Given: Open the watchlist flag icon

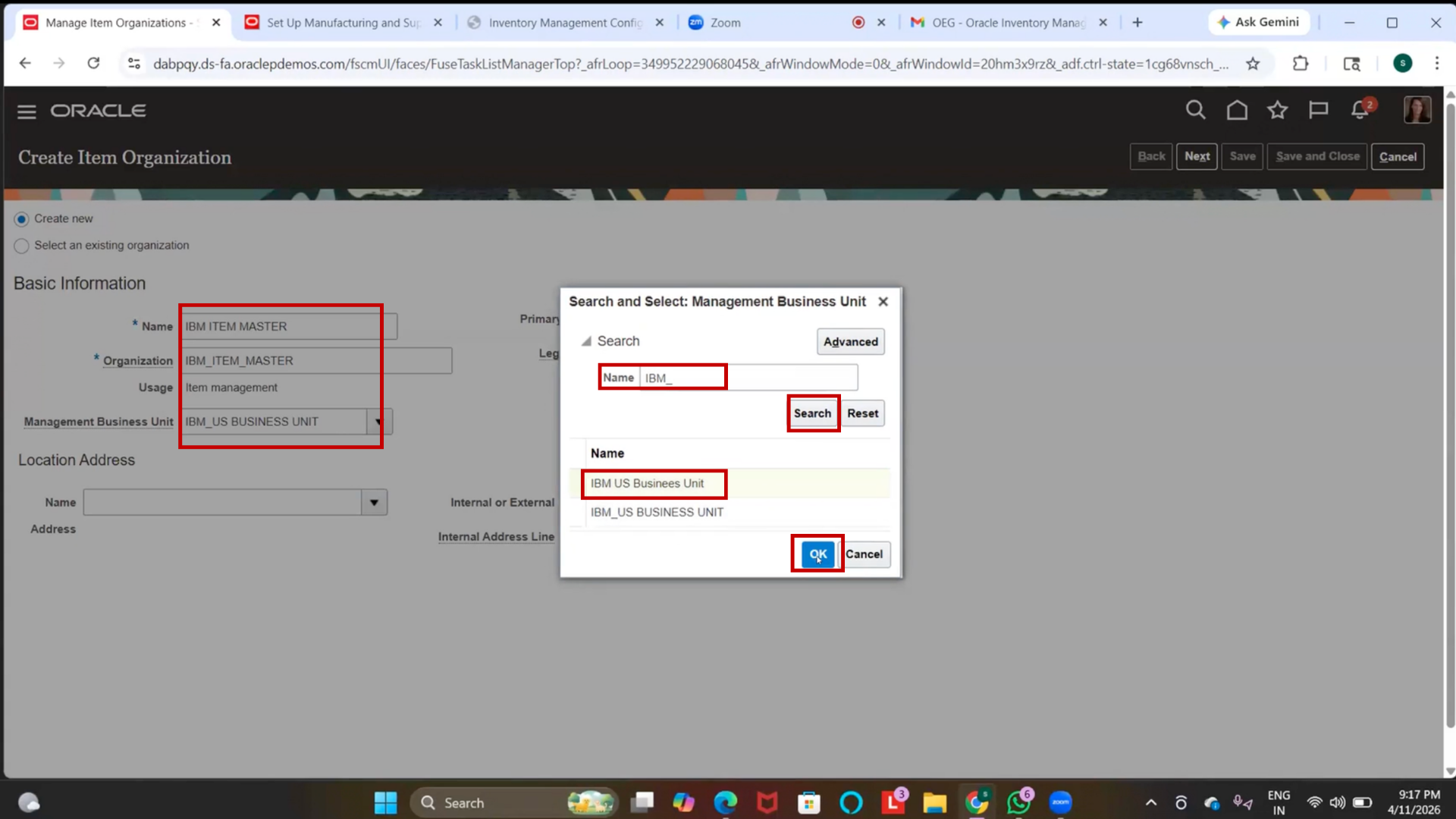Looking at the screenshot, I should point(1319,110).
